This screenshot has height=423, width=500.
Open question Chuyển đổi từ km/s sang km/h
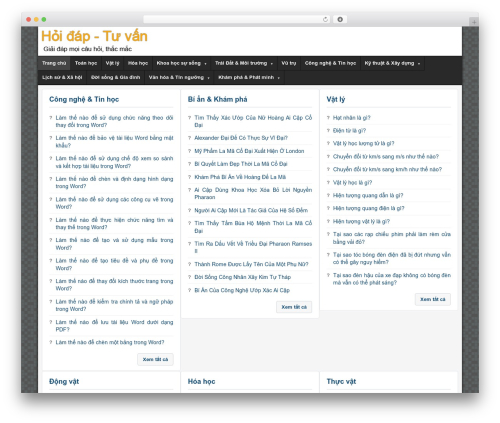click(x=387, y=169)
